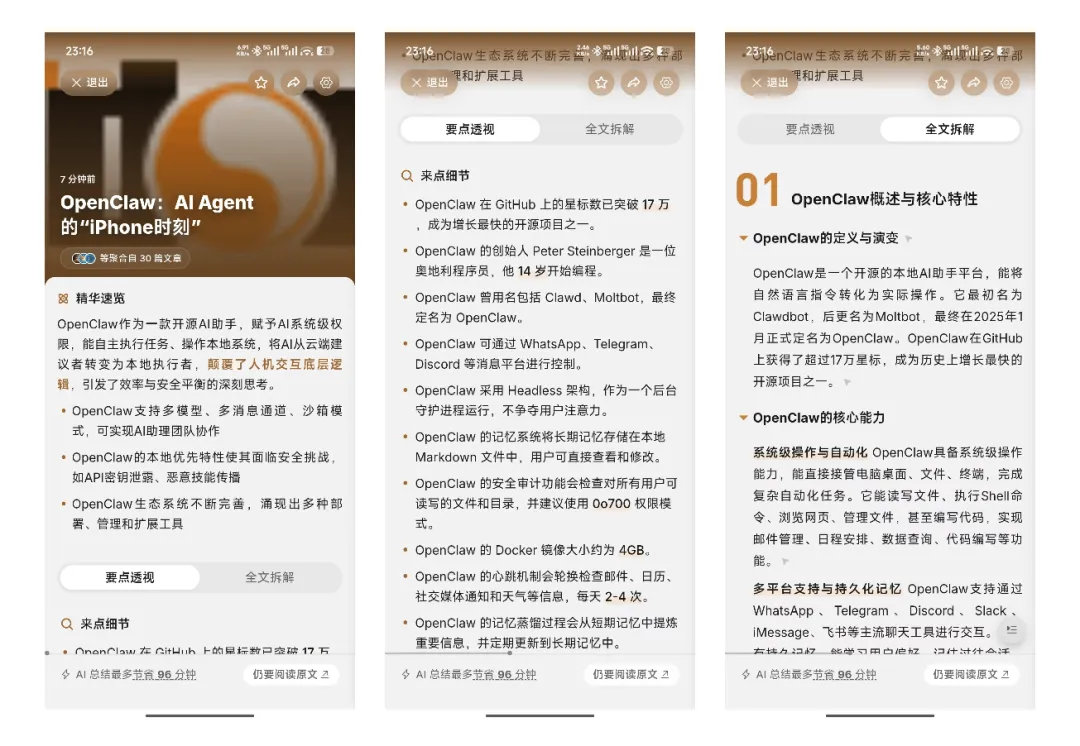The image size is (1080, 746).
Task: Switch to 要点透视 tab on the right screen
Action: pyautogui.click(x=810, y=129)
